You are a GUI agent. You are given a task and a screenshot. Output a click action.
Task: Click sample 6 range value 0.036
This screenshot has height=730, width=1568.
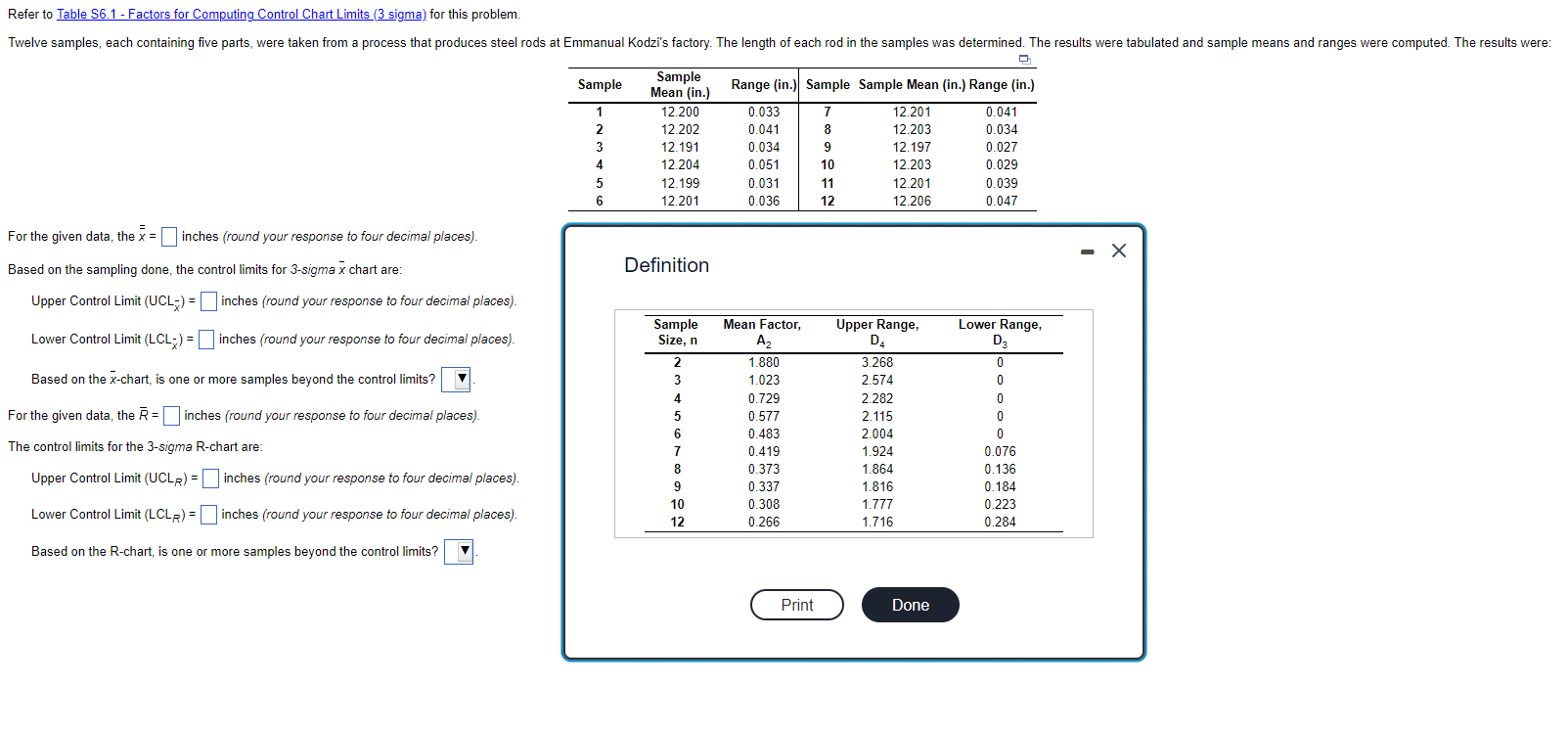point(764,201)
